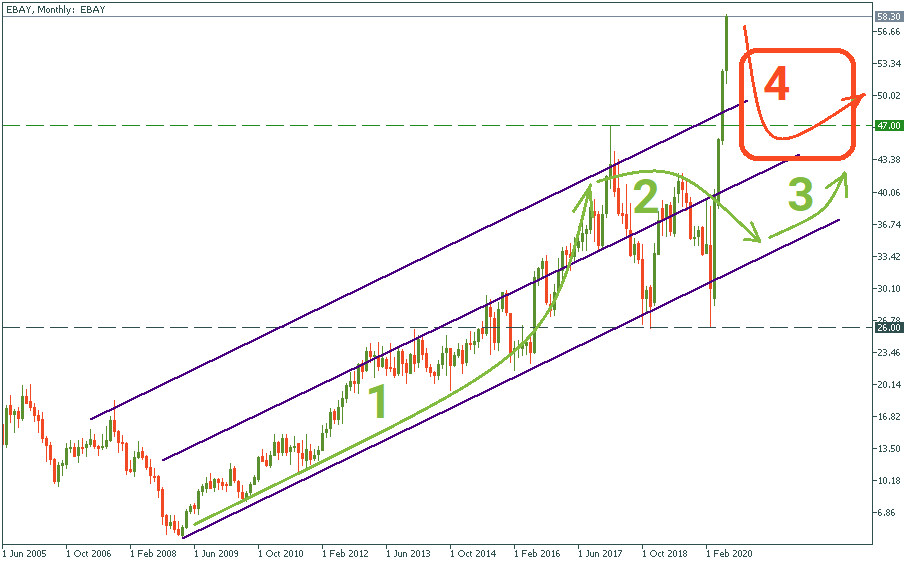Click the red arrowhead pointing right
Image resolution: width=915 pixels, height=565 pixels.
click(x=859, y=97)
